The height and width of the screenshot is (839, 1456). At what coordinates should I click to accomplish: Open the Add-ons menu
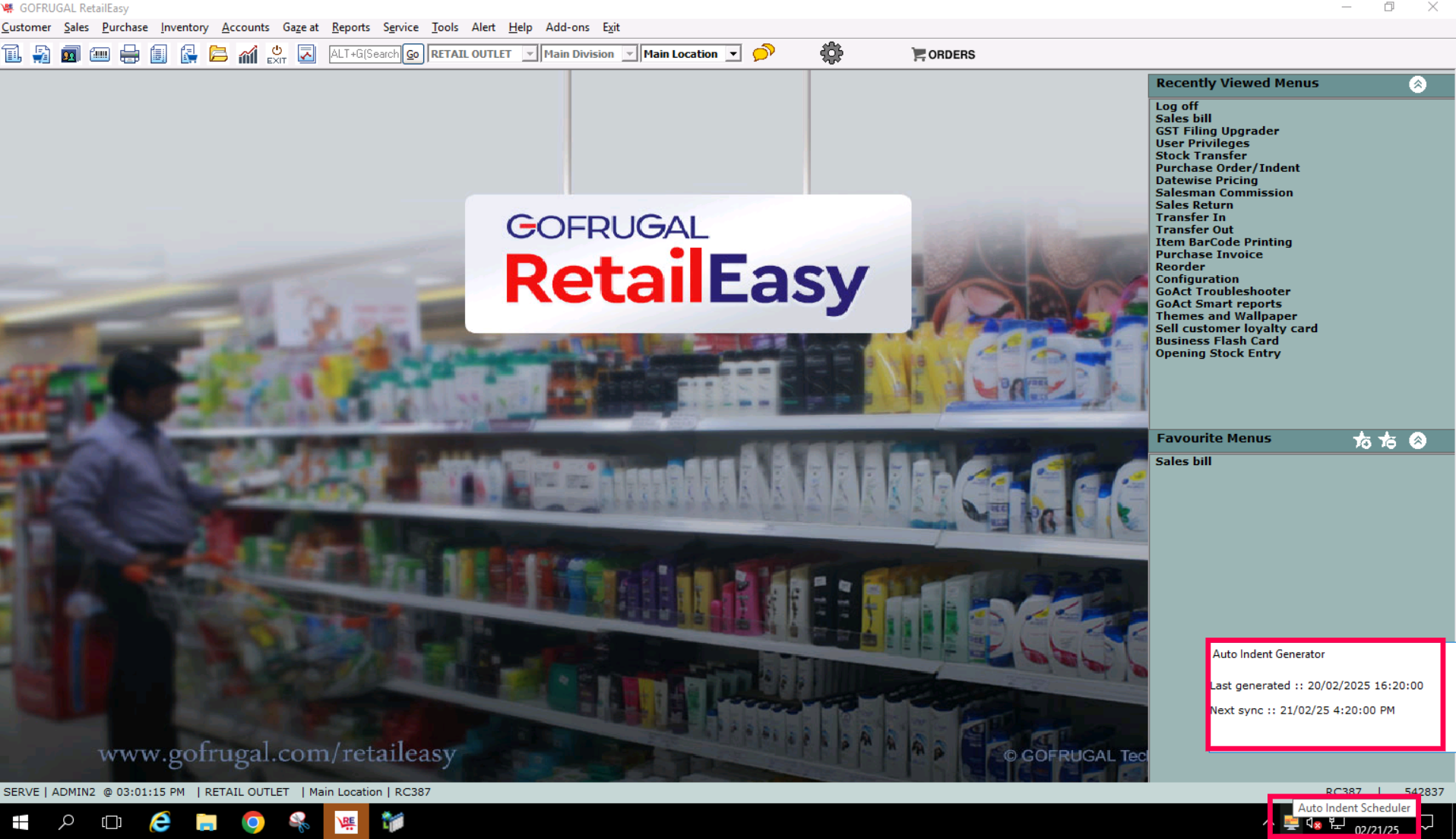(568, 27)
